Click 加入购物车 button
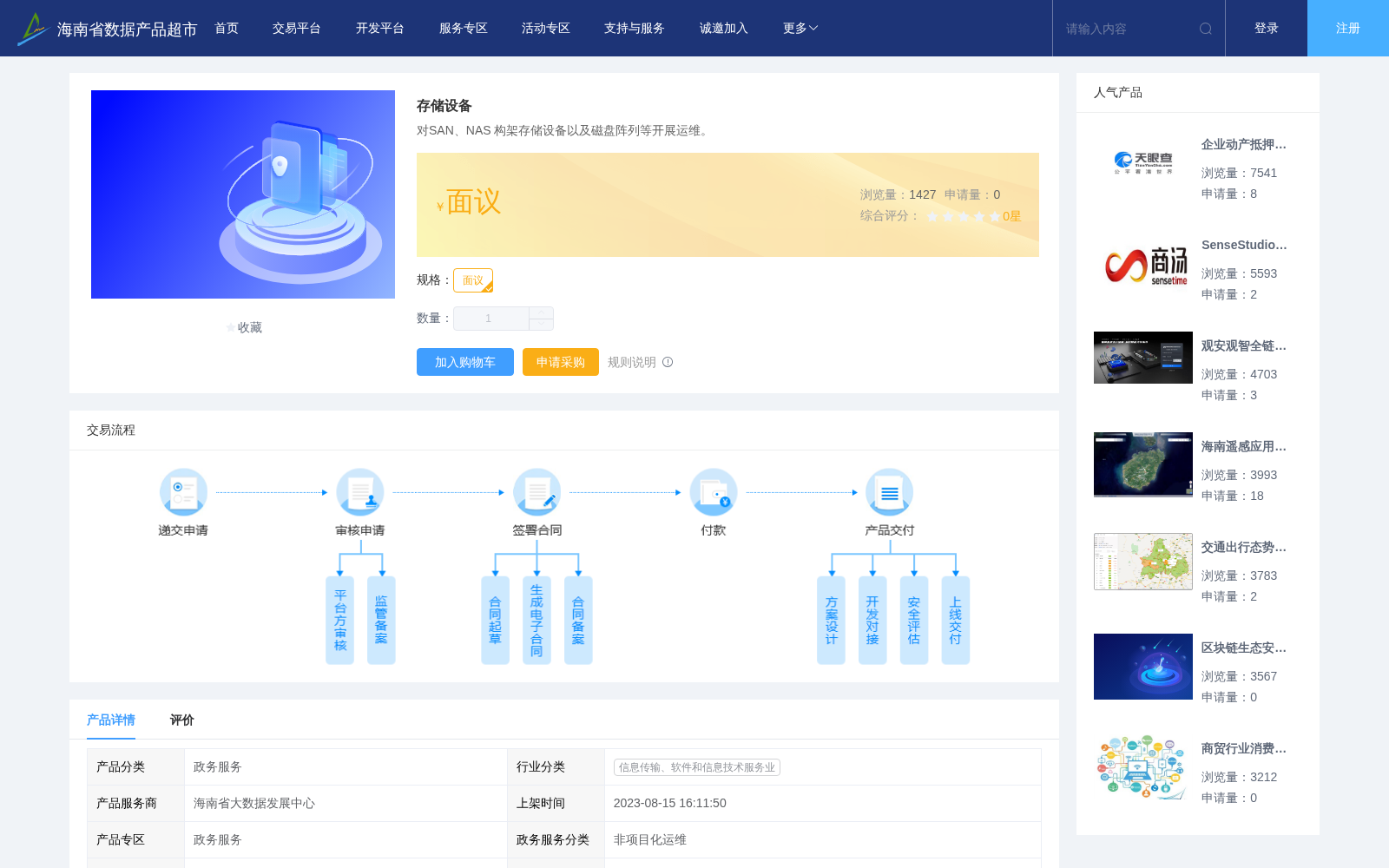 465,362
